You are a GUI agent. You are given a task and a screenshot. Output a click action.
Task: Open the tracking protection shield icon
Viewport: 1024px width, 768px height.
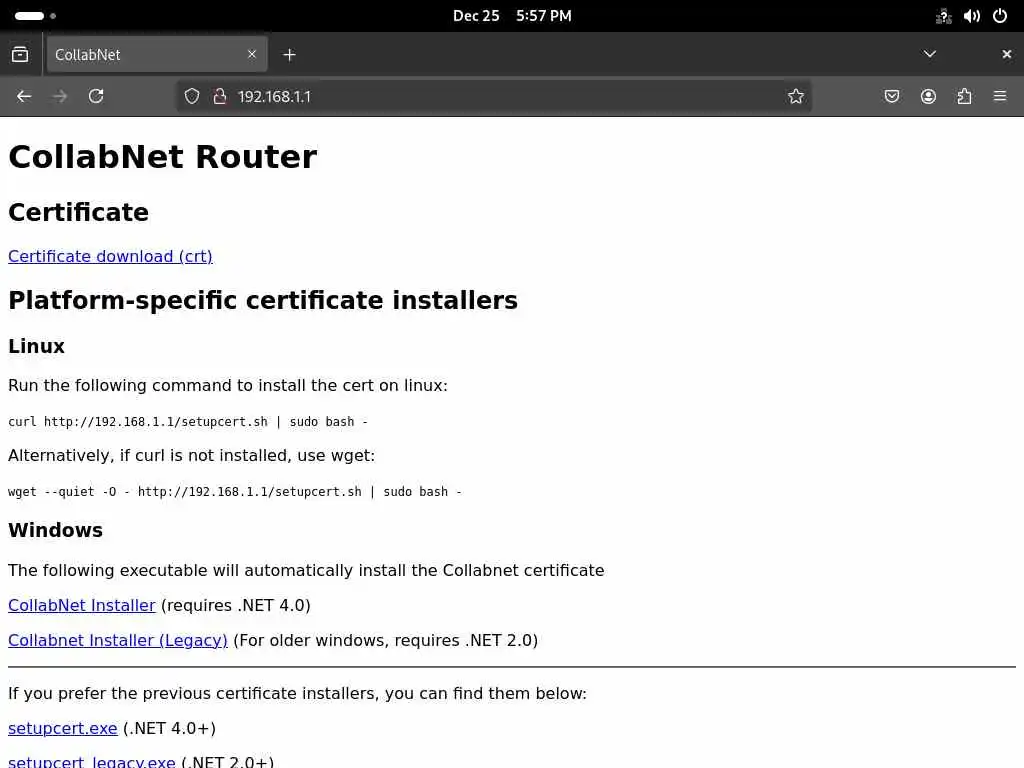[x=191, y=97]
